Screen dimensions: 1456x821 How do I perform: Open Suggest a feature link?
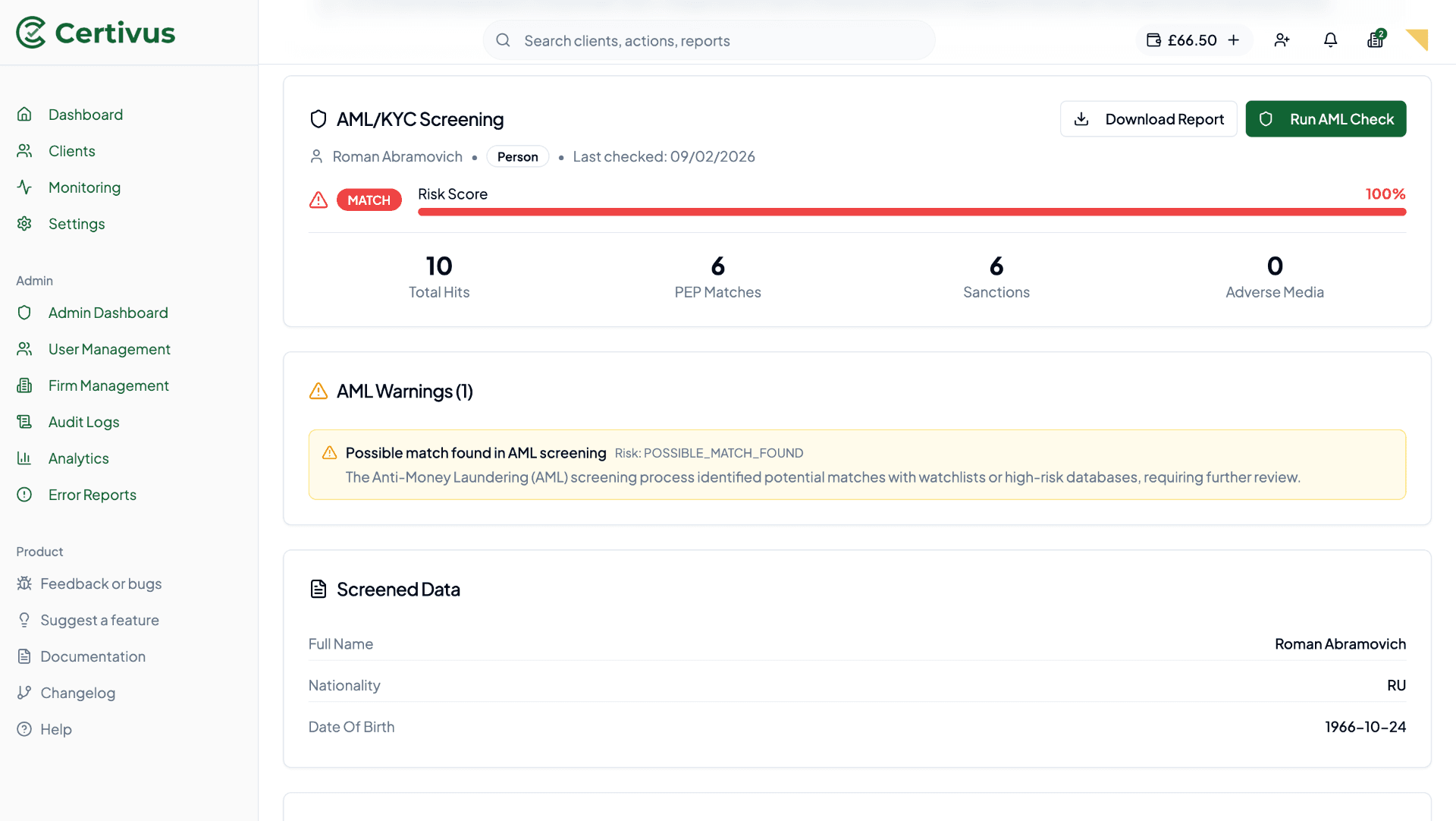pyautogui.click(x=99, y=620)
